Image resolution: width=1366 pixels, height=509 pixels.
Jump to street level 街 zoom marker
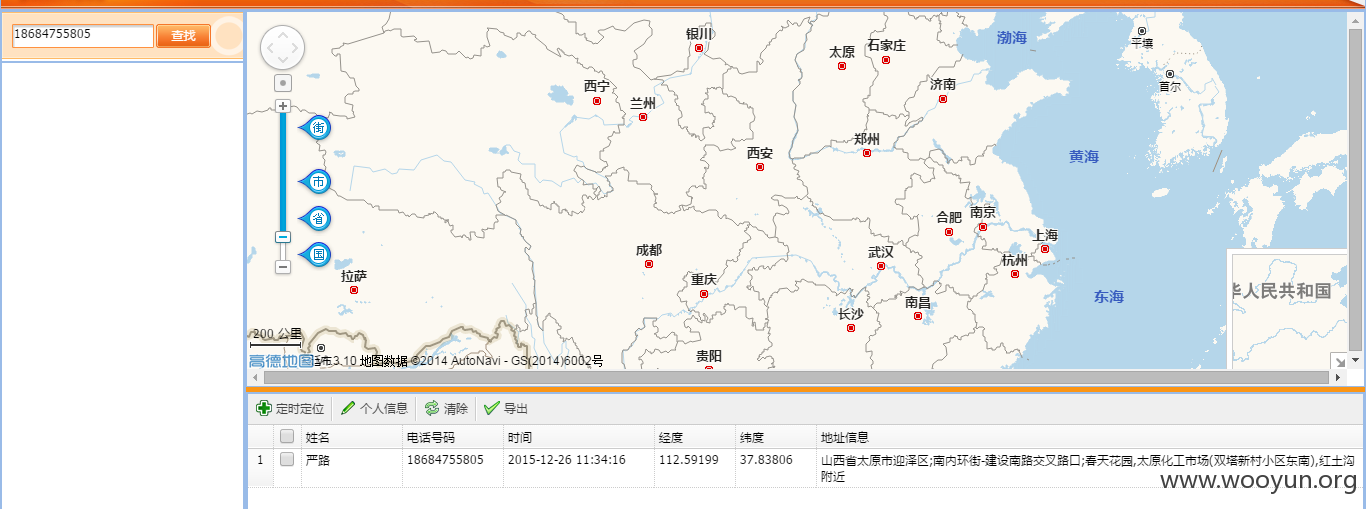pyautogui.click(x=317, y=128)
